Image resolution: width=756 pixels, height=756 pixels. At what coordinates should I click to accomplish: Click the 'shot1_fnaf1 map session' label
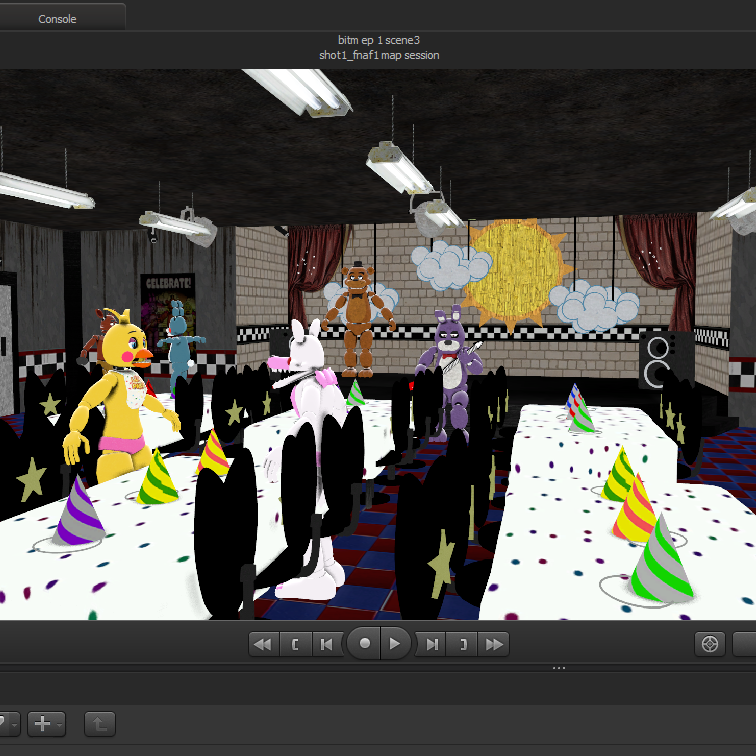(x=378, y=55)
